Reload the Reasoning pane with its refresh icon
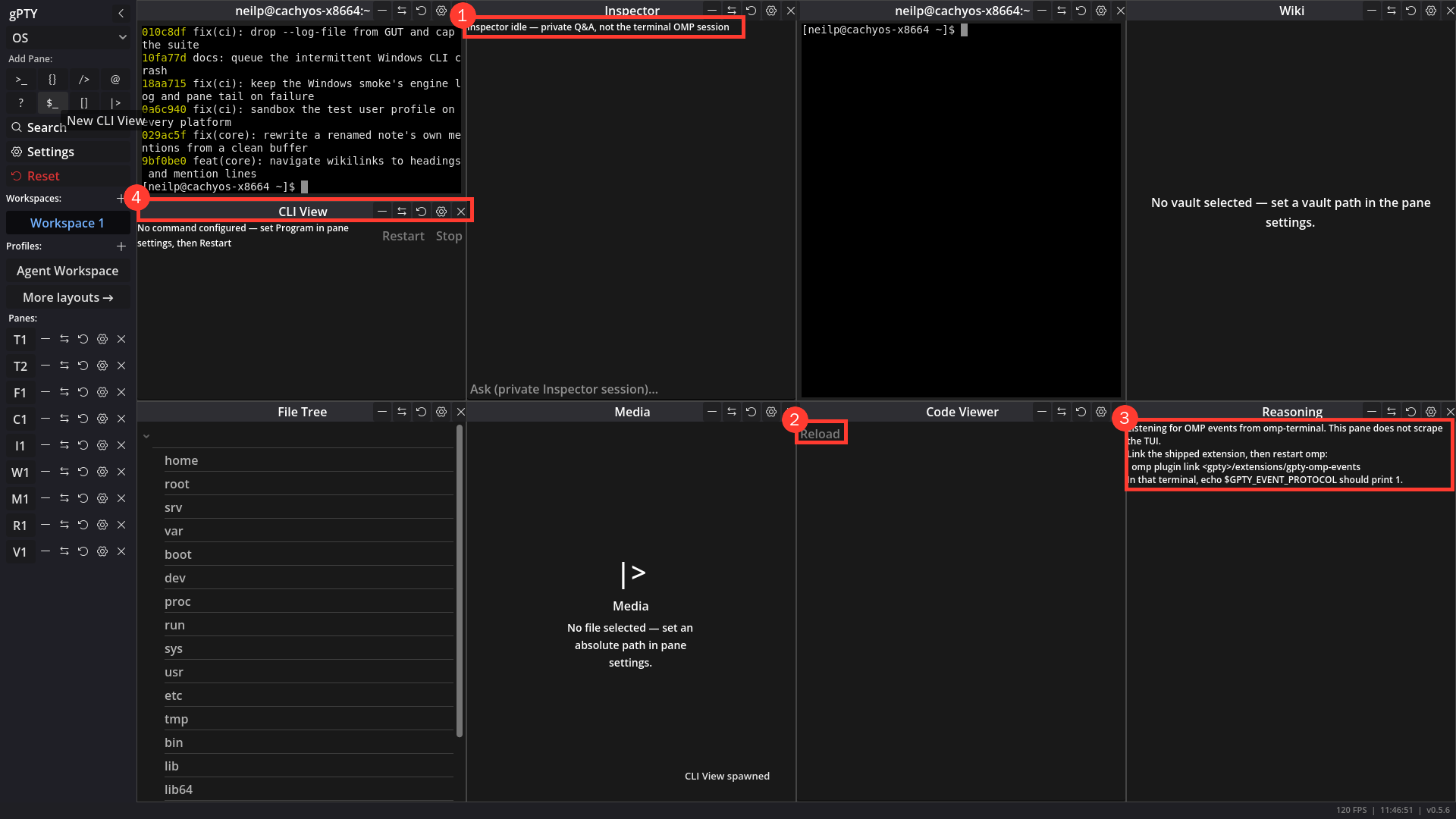1456x819 pixels. click(x=1411, y=412)
